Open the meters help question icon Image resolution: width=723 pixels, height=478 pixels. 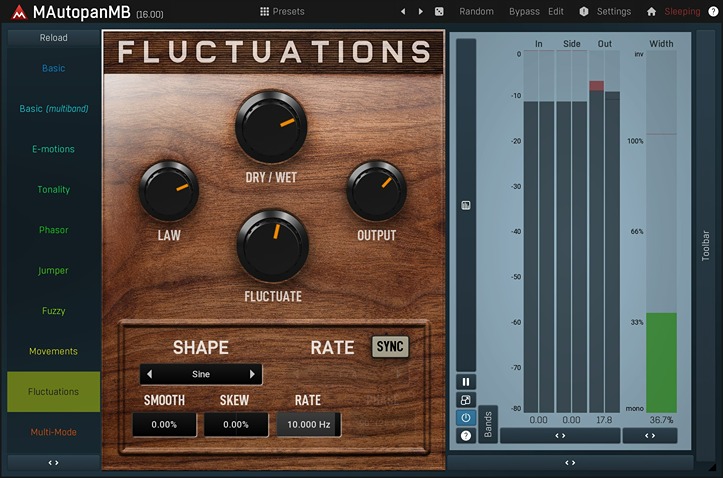[x=466, y=436]
